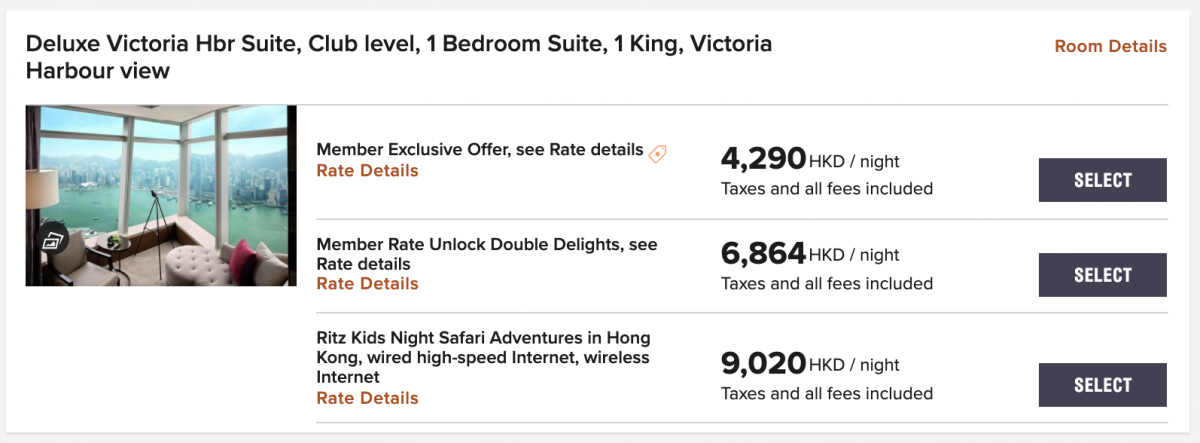Click taxes included note under 6,864 price
The image size is (1200, 443).
pyautogui.click(x=827, y=284)
